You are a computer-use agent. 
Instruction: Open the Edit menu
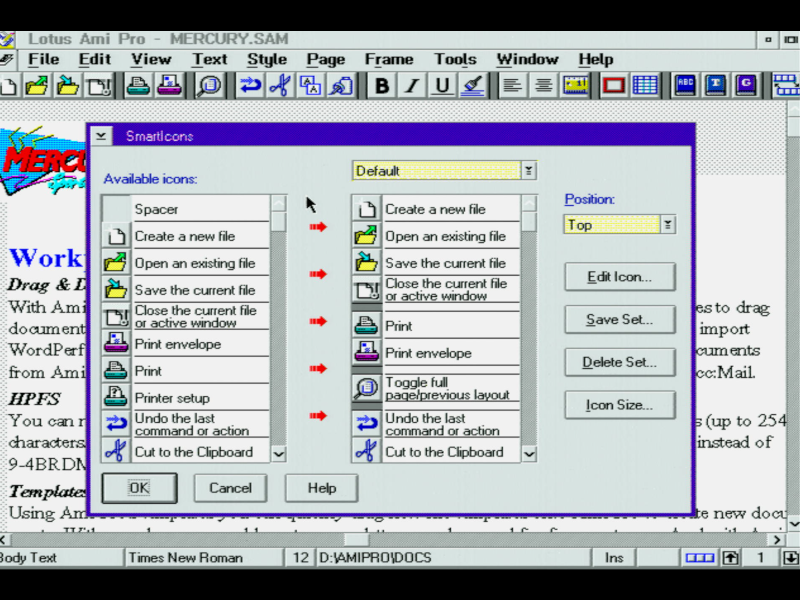coord(94,59)
